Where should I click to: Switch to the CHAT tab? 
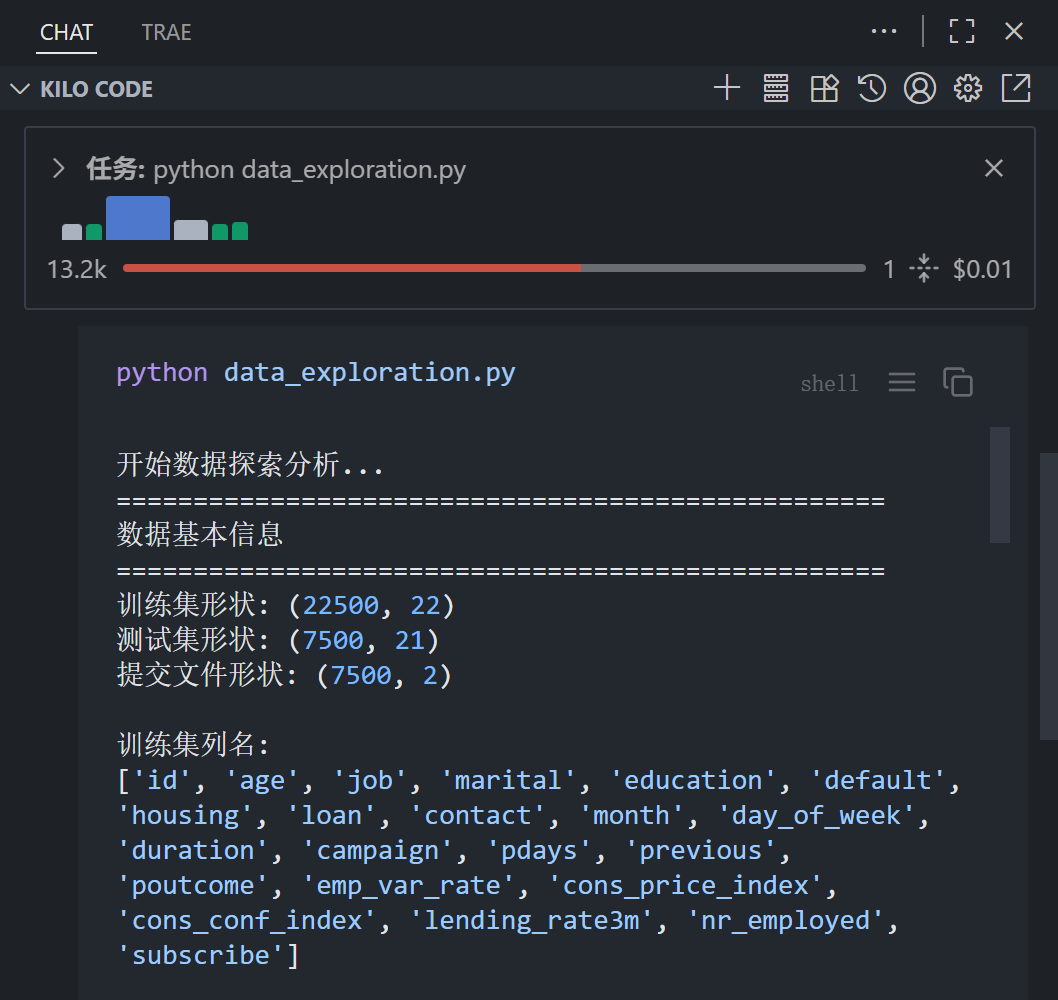[66, 32]
